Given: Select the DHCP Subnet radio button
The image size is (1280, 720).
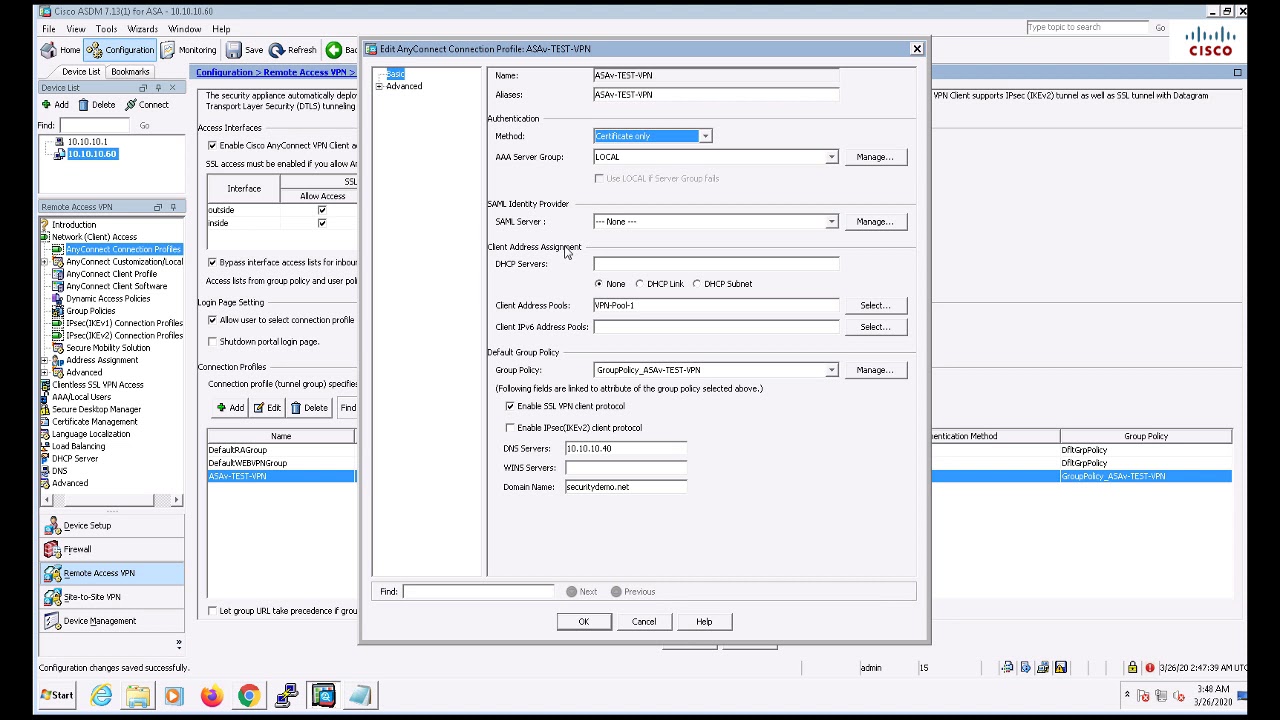Looking at the screenshot, I should tap(697, 284).
